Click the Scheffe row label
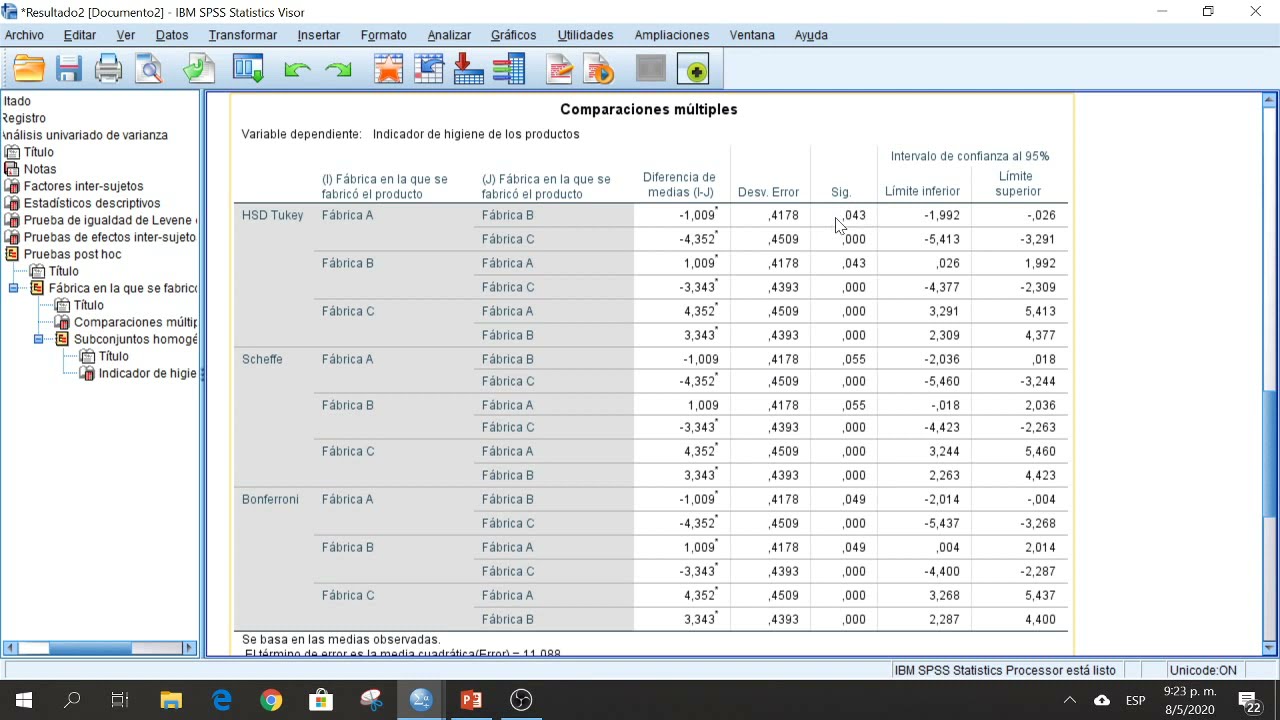This screenshot has height=720, width=1280. point(262,359)
